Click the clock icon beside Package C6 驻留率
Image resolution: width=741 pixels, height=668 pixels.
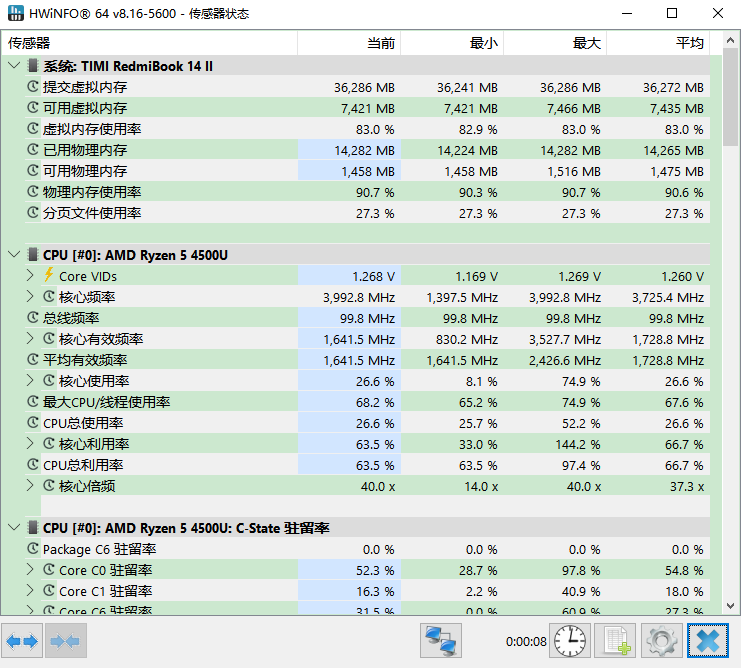(33, 548)
